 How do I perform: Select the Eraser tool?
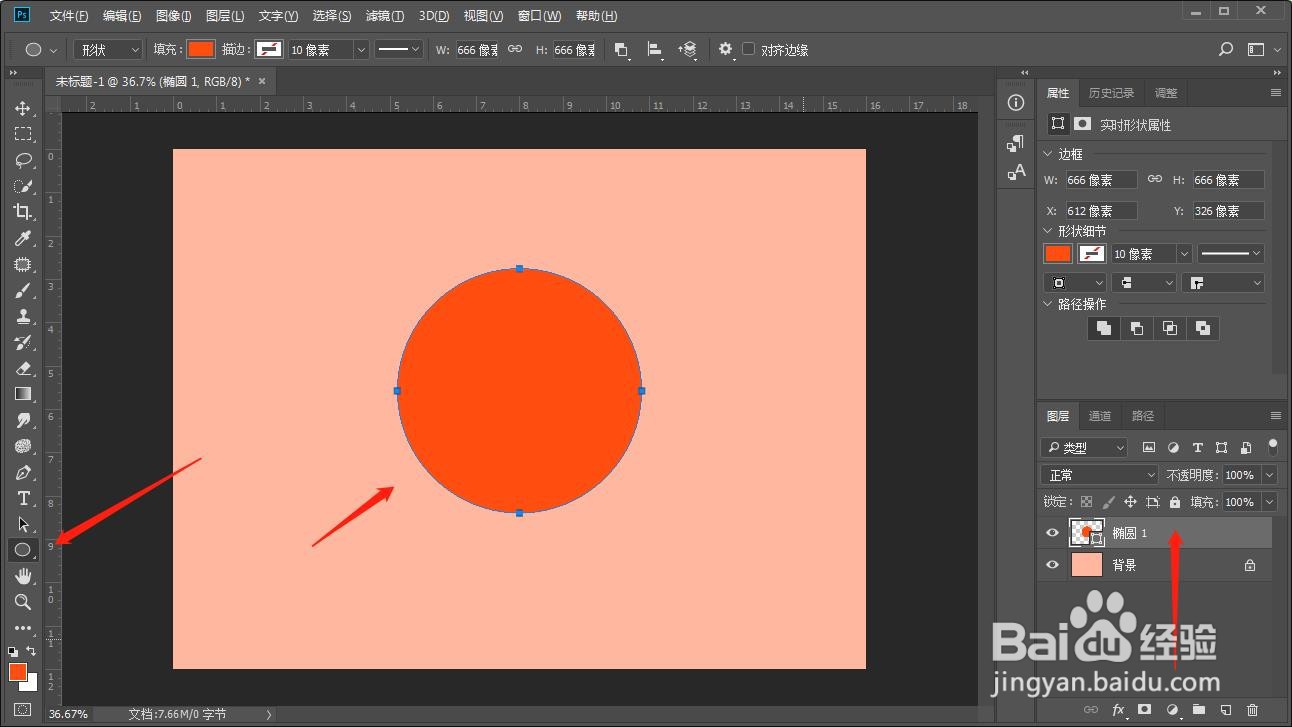click(x=22, y=368)
